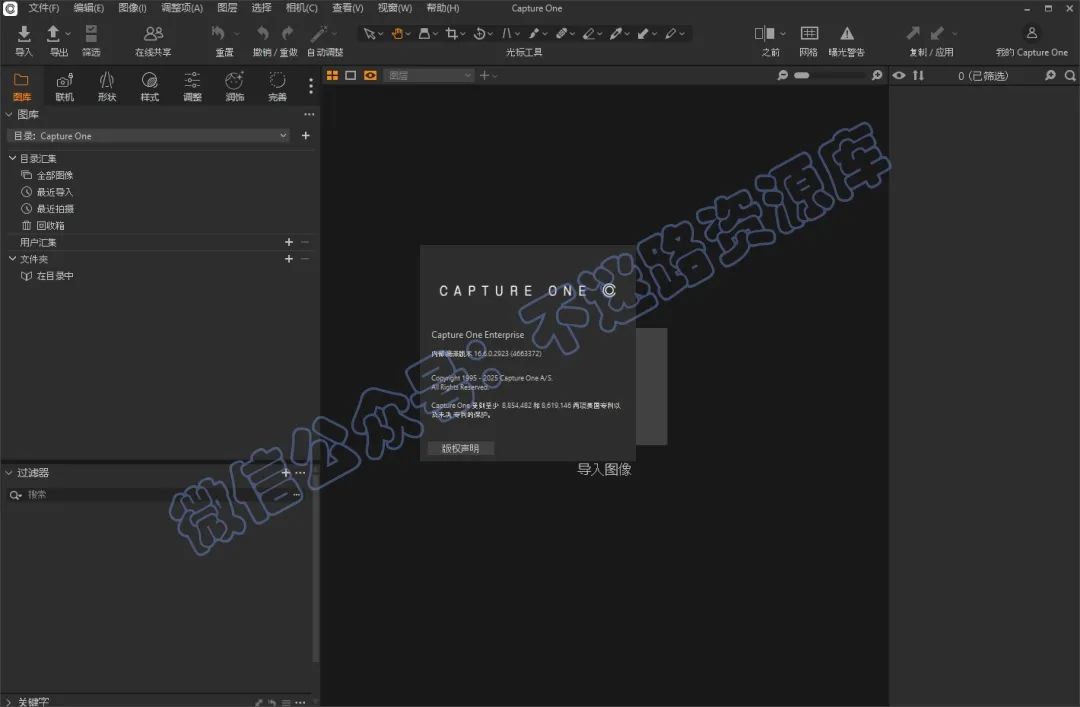The height and width of the screenshot is (707, 1080).
Task: Open My Capture One (我的 Capture One) account
Action: point(1031,33)
